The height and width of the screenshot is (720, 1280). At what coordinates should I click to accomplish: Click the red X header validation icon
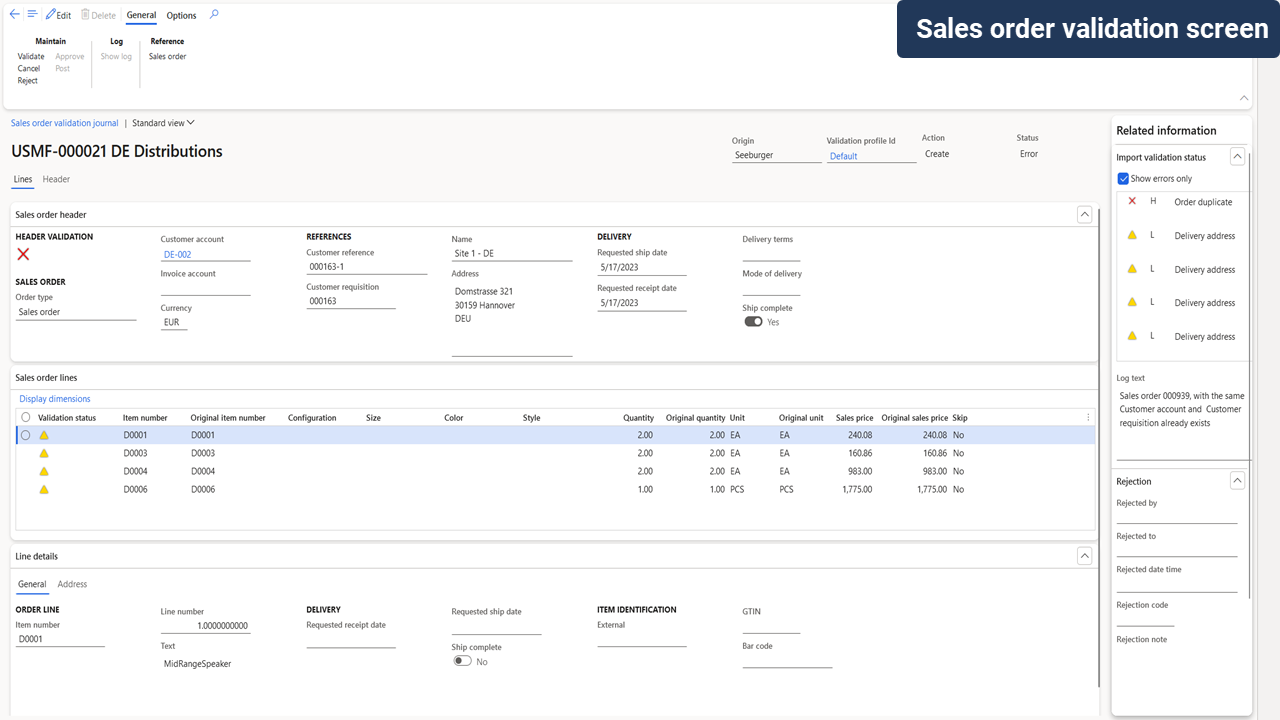pyautogui.click(x=24, y=254)
